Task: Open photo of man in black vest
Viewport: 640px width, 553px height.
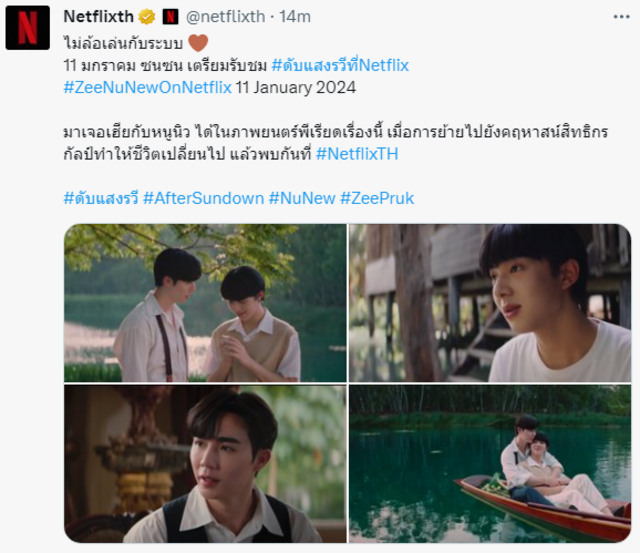Action: coord(205,464)
